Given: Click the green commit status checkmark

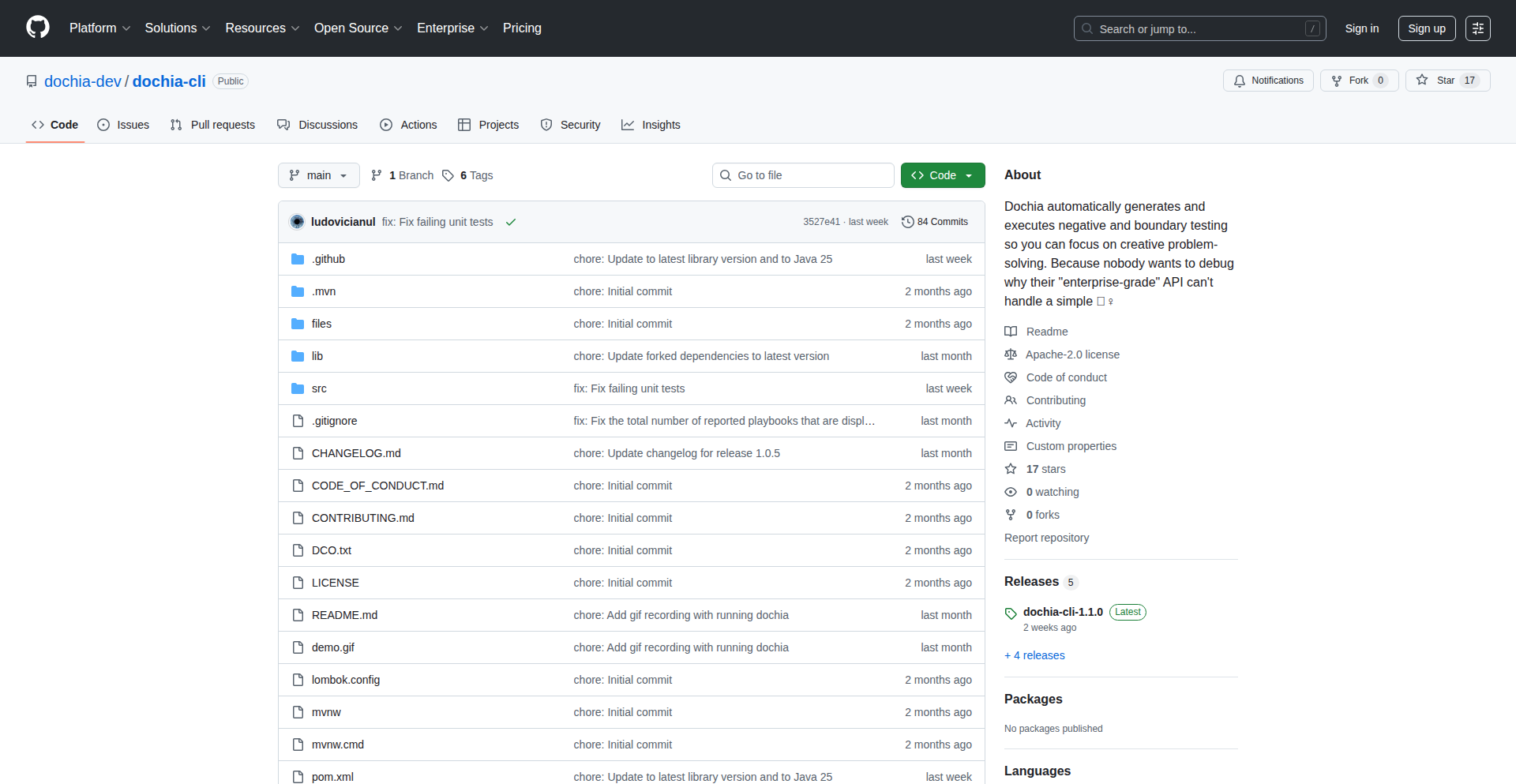Looking at the screenshot, I should (511, 223).
